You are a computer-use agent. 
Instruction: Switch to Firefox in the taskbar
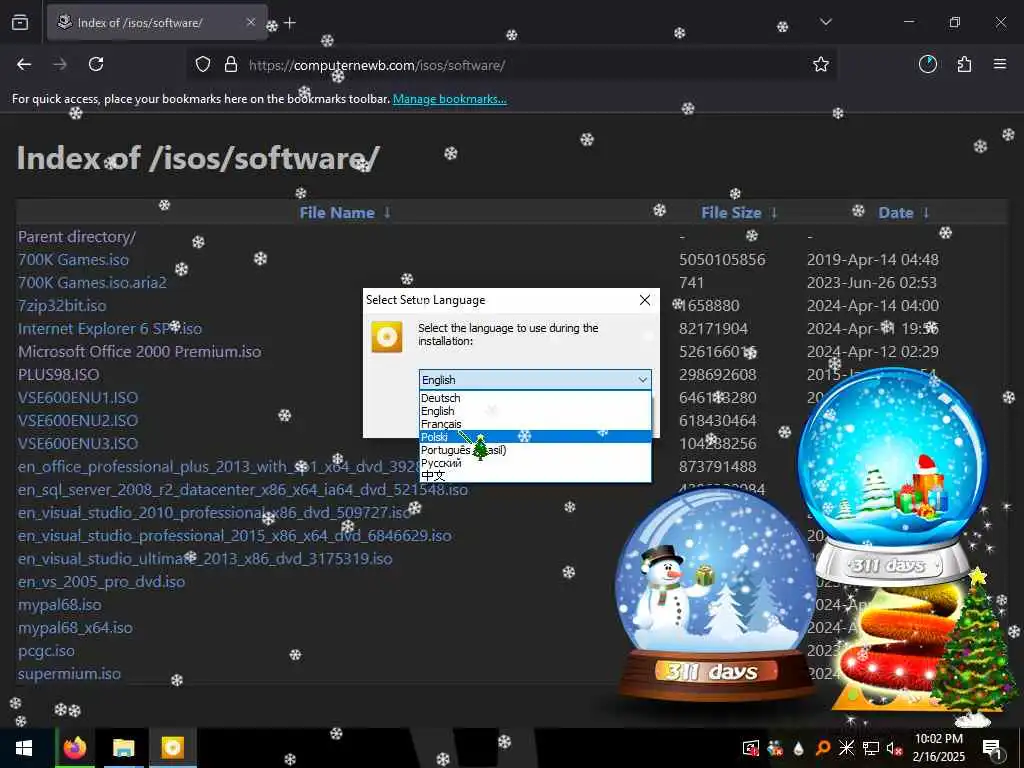(x=75, y=748)
